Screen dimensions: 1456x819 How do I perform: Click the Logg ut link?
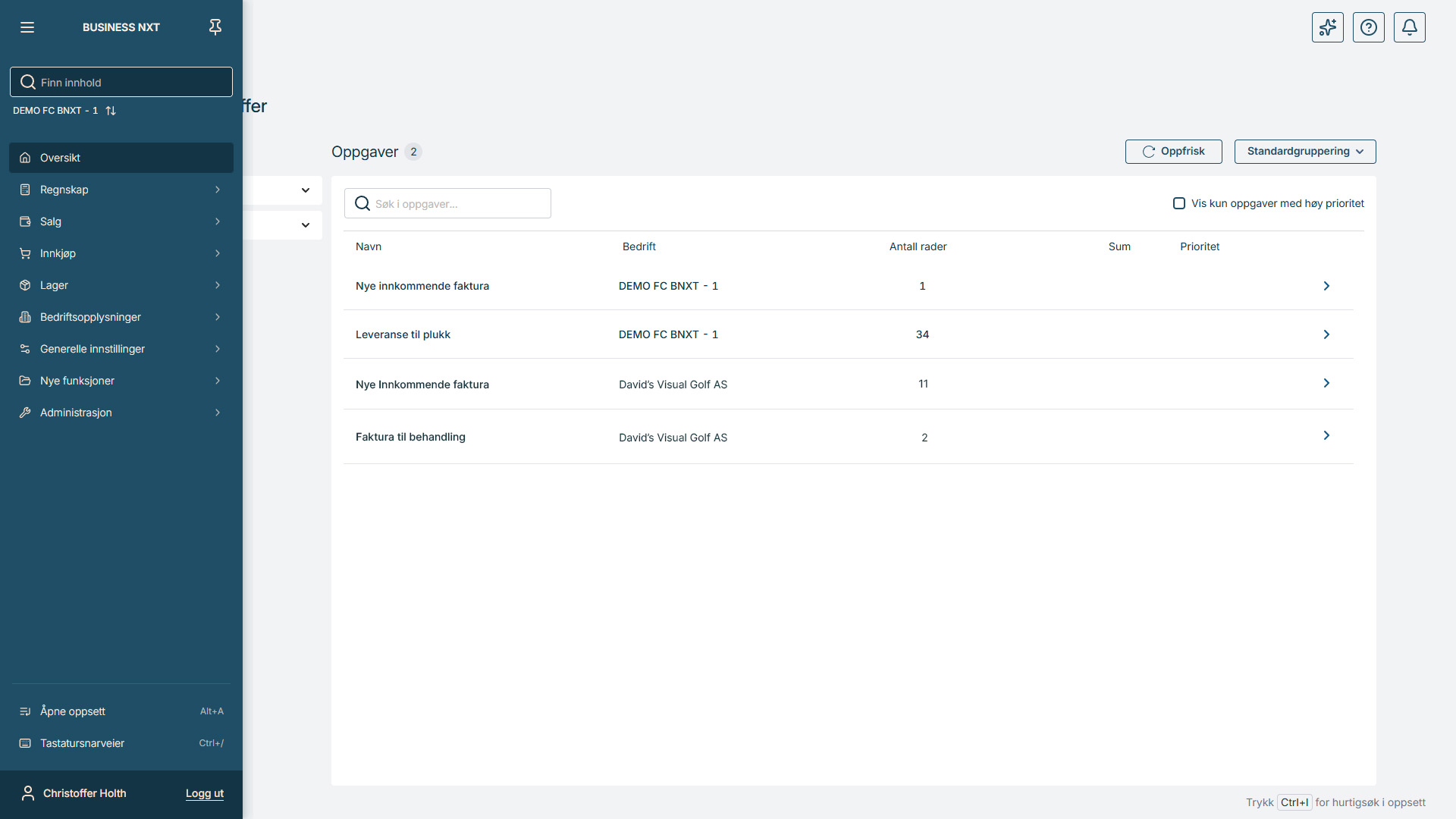click(x=205, y=793)
